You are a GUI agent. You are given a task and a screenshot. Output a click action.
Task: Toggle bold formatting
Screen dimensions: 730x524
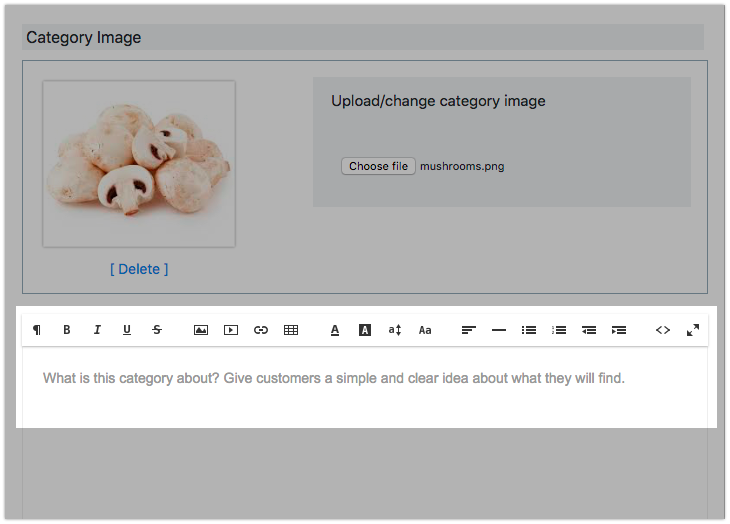click(67, 330)
